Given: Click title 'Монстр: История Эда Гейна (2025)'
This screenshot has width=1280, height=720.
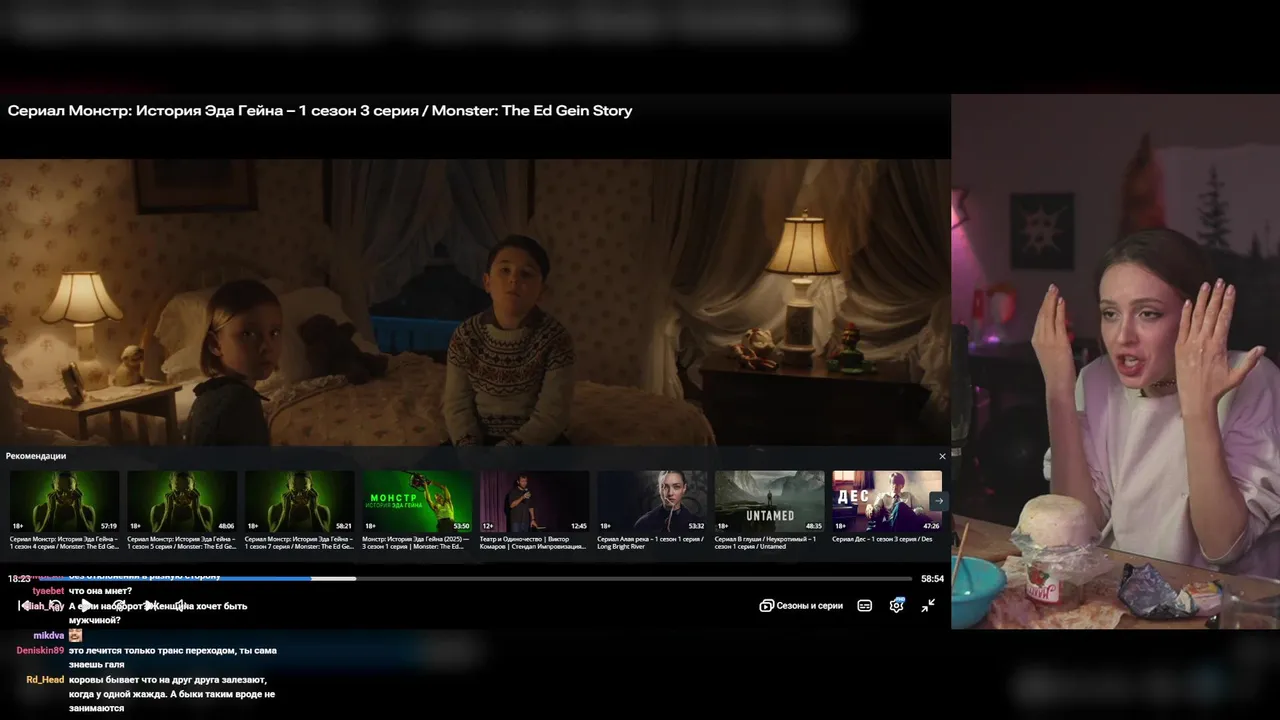Looking at the screenshot, I should click(415, 543).
